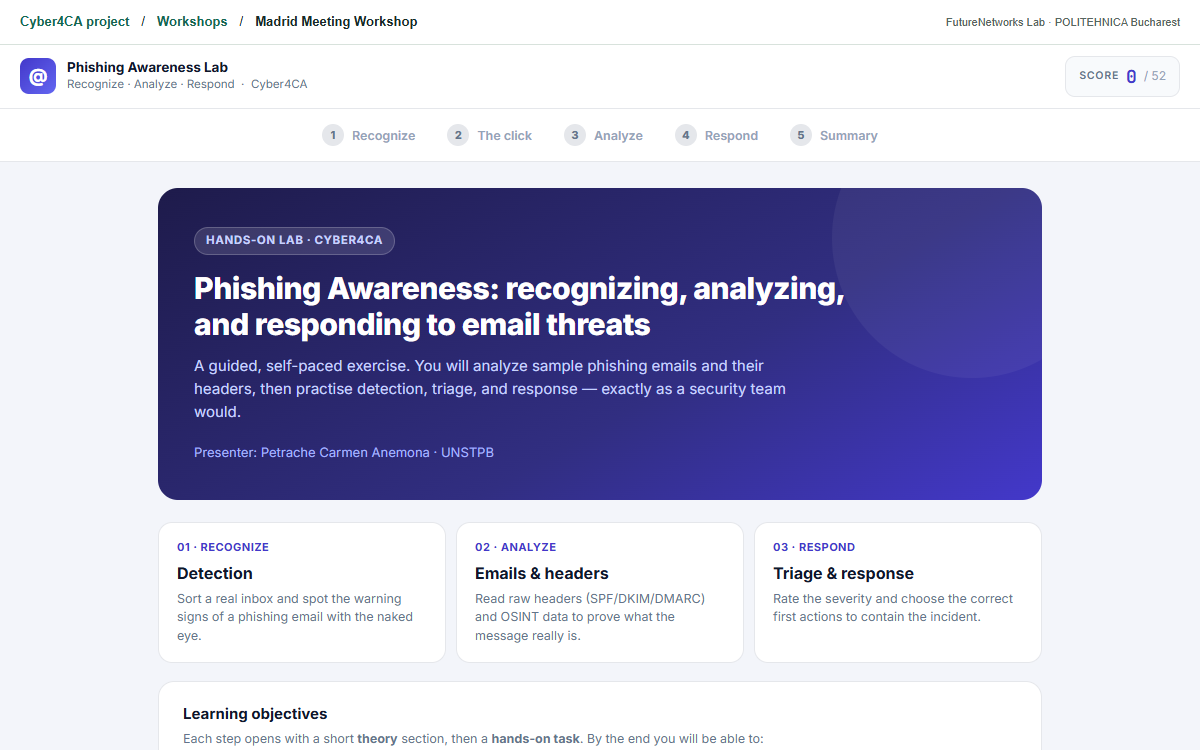Open the Workshops breadcrumb link

point(192,21)
